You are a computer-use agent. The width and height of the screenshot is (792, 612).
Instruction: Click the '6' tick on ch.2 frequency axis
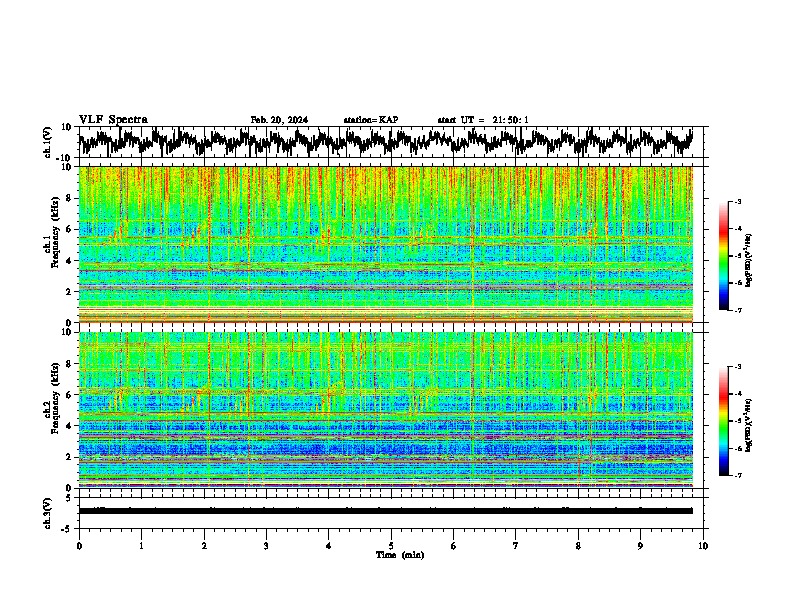point(69,395)
